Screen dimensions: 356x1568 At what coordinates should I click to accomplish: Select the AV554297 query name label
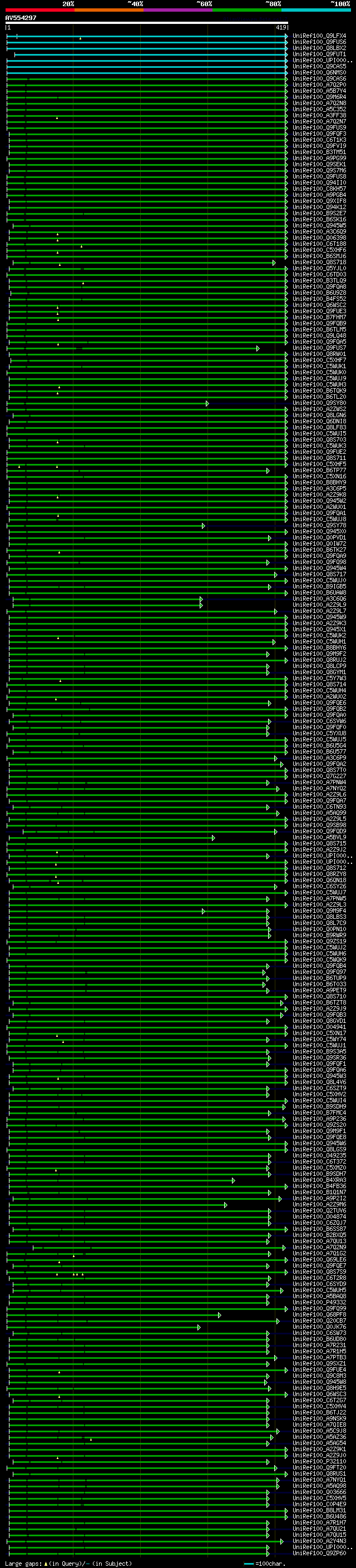point(21,18)
